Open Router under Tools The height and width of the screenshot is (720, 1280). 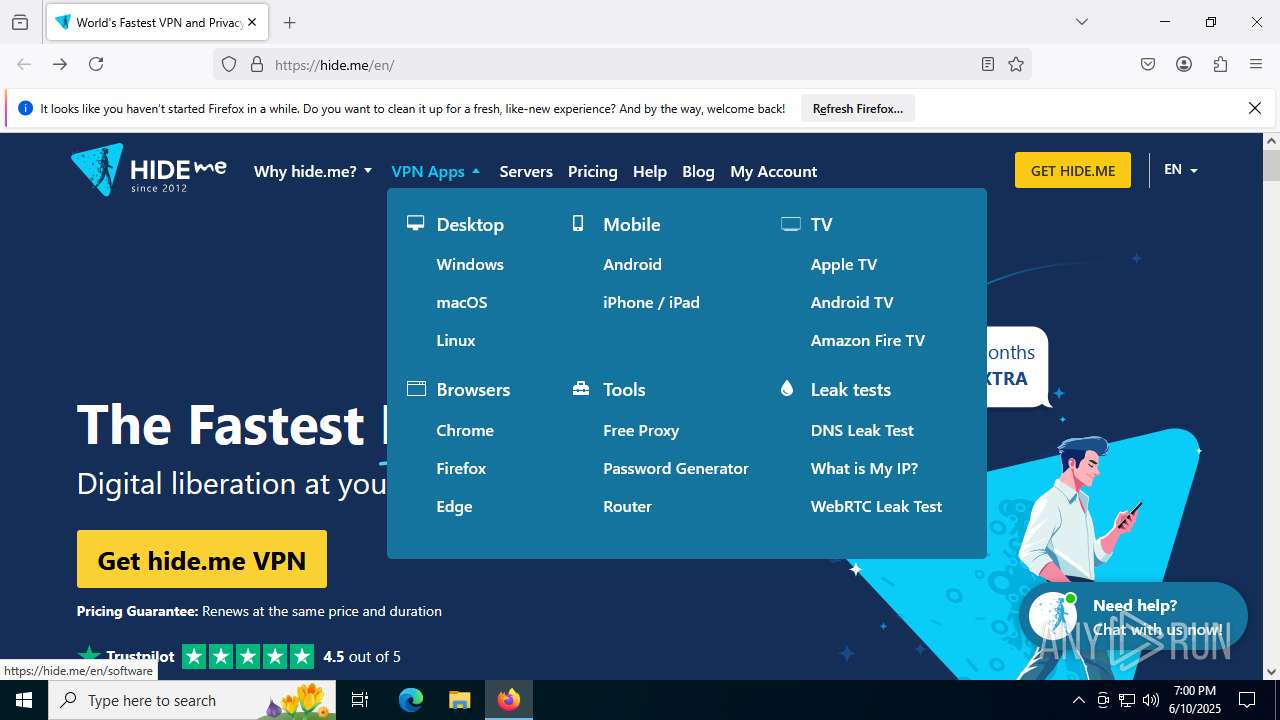click(627, 506)
